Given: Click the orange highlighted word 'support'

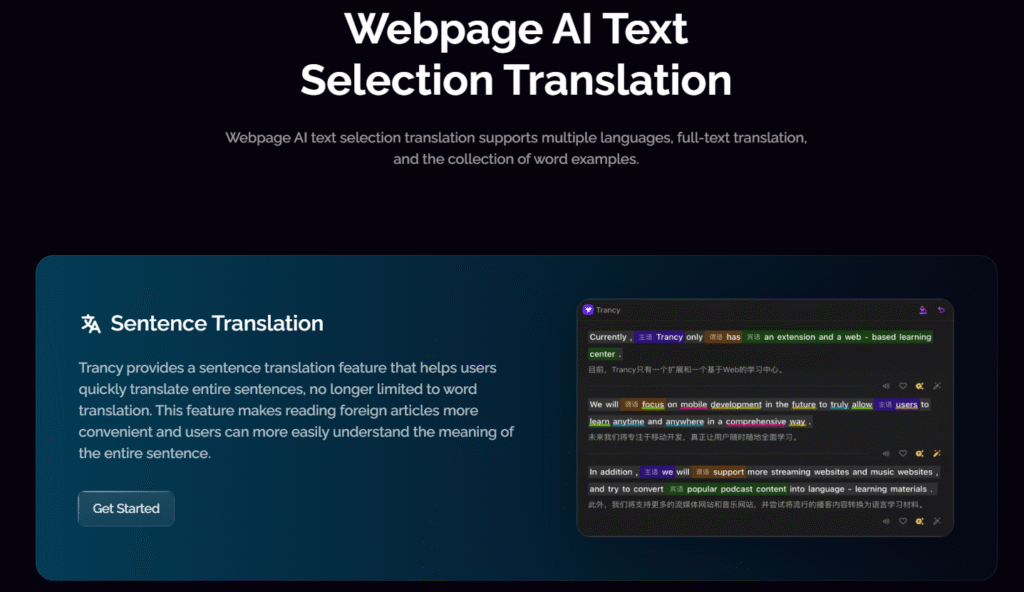Looking at the screenshot, I should [728, 472].
